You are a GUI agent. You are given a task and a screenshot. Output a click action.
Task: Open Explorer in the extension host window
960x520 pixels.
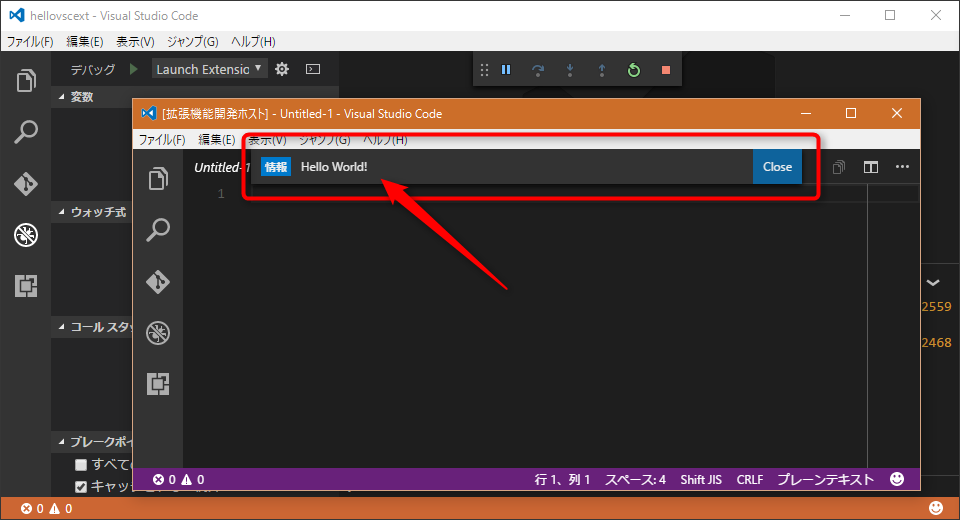158,179
